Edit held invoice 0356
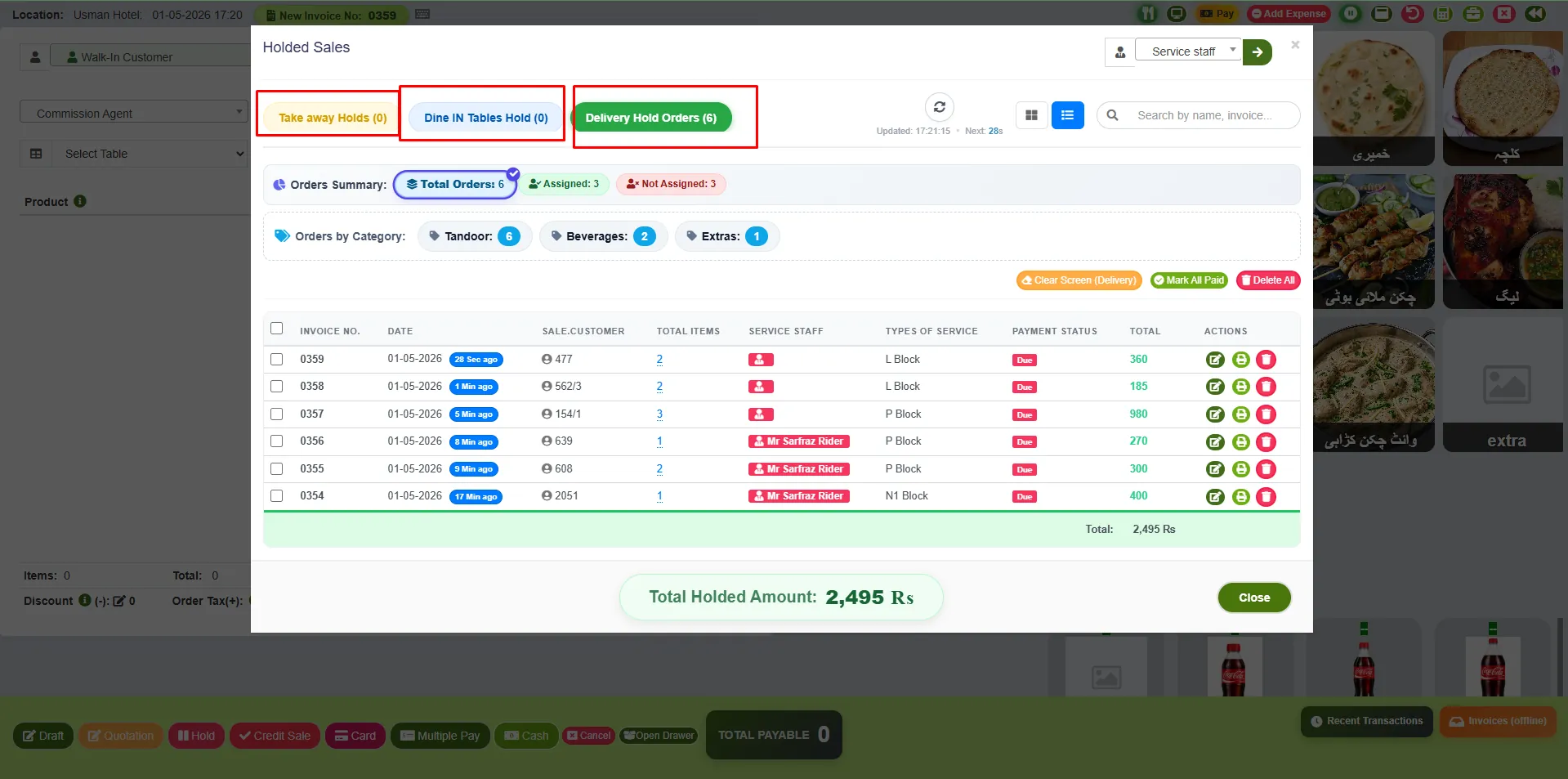Screen dimensions: 1568x779 (x=1215, y=442)
